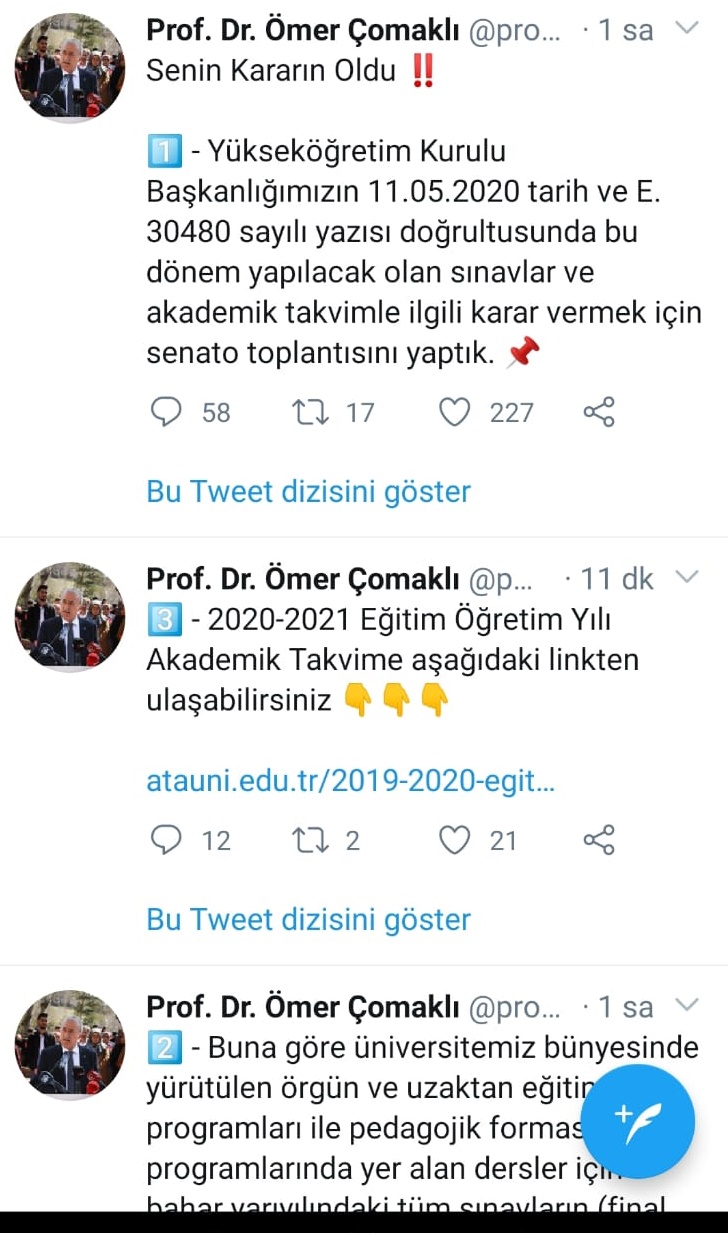728x1233 pixels.
Task: Reply to the 'Senin Kararın Oldu' tweet
Action: click(x=166, y=412)
